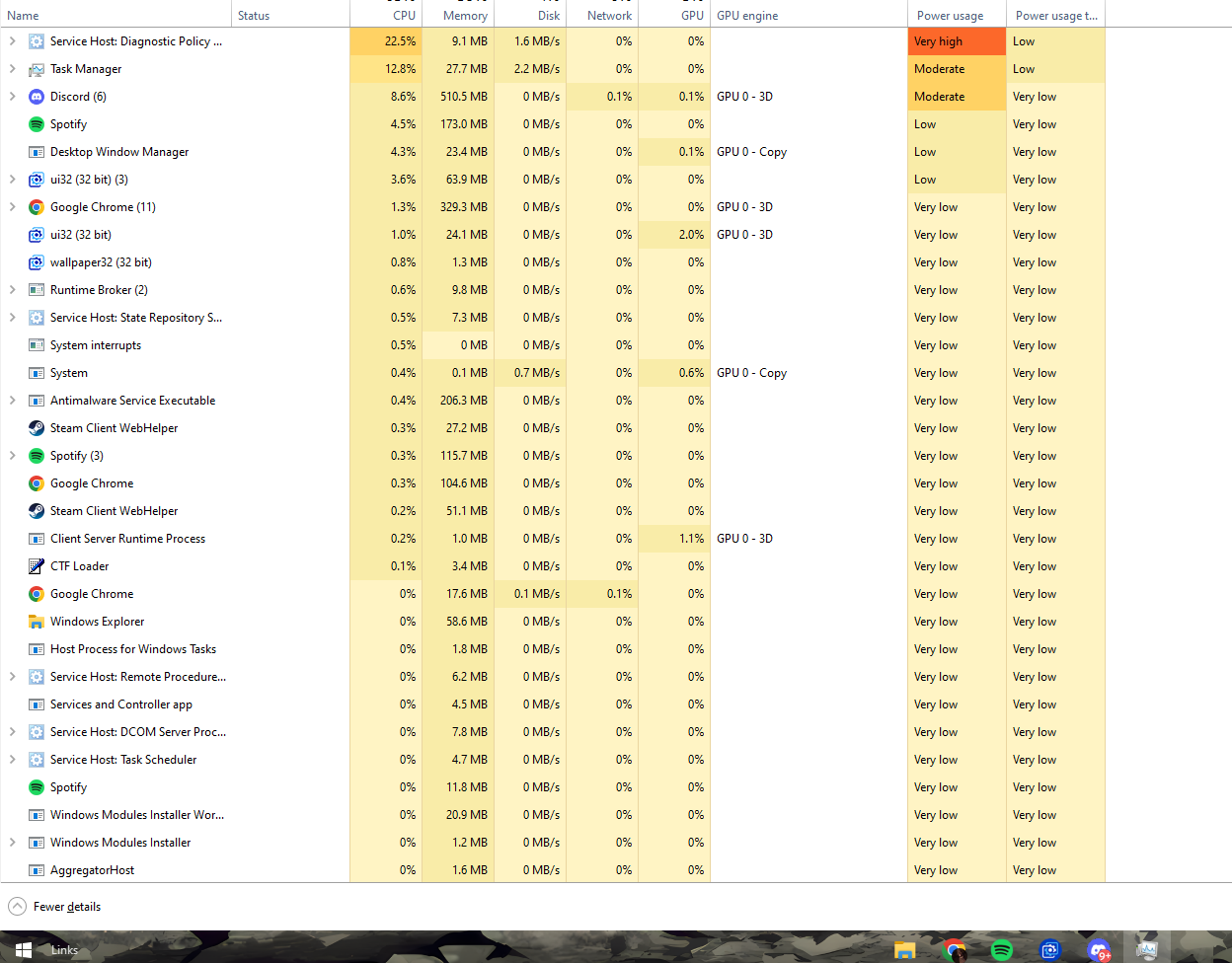
Task: Click the wallpaper32 (32 bit) icon
Action: (x=37, y=262)
